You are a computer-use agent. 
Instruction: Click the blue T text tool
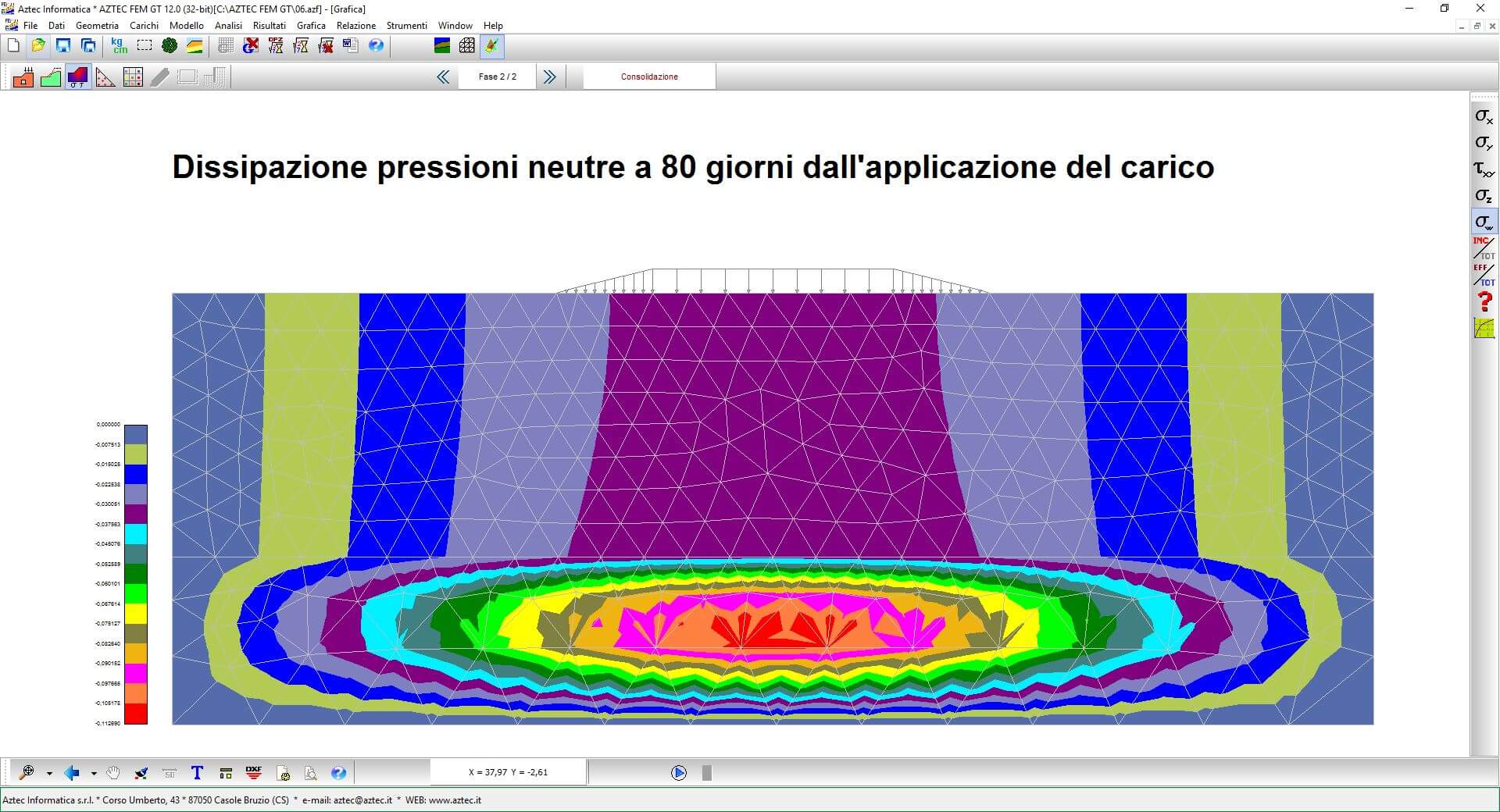pos(197,773)
